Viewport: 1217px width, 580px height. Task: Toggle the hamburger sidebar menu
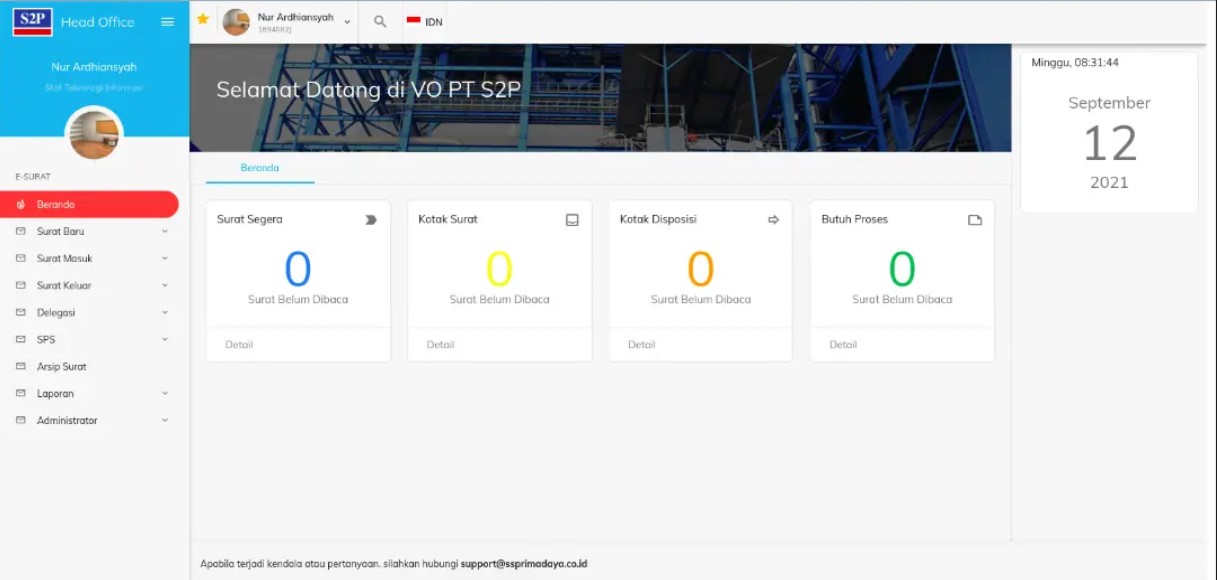167,22
